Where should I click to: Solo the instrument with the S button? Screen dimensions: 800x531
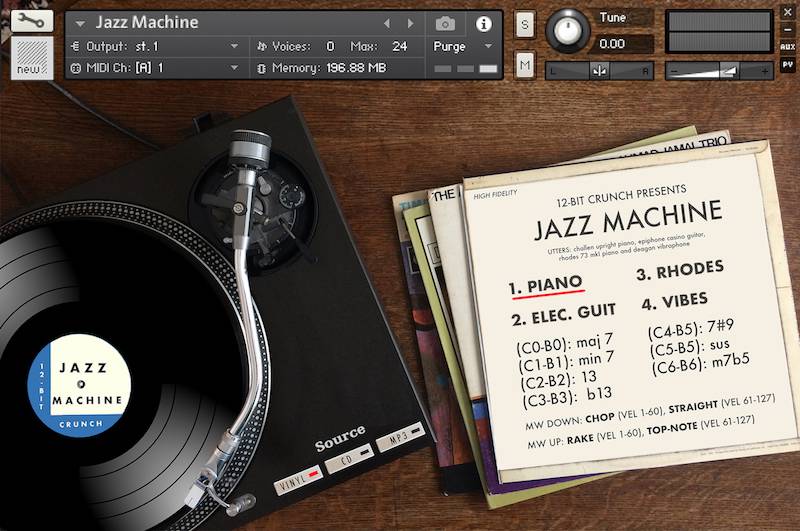[525, 24]
